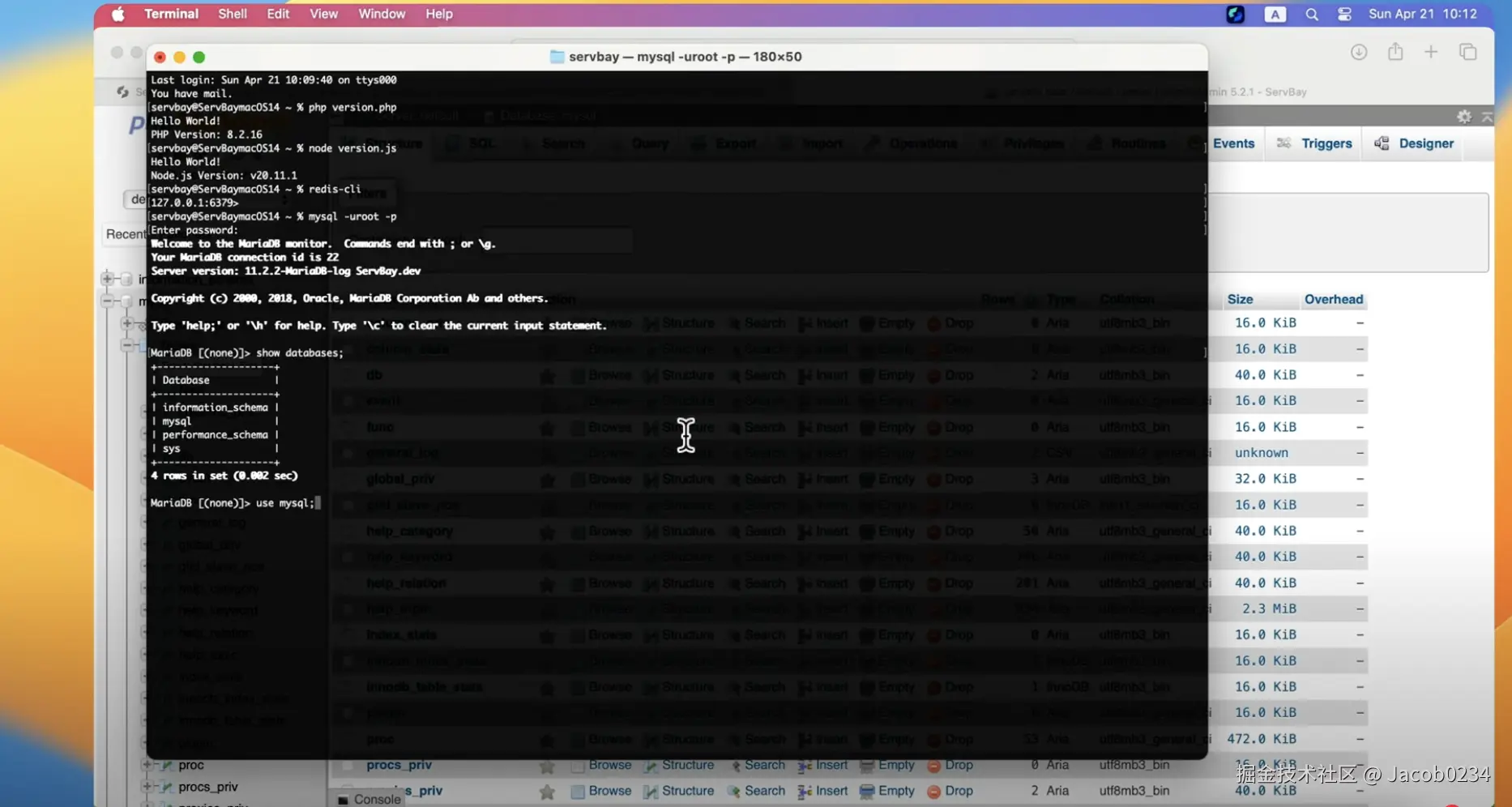
Task: Open the Shell menu
Action: [x=233, y=14]
